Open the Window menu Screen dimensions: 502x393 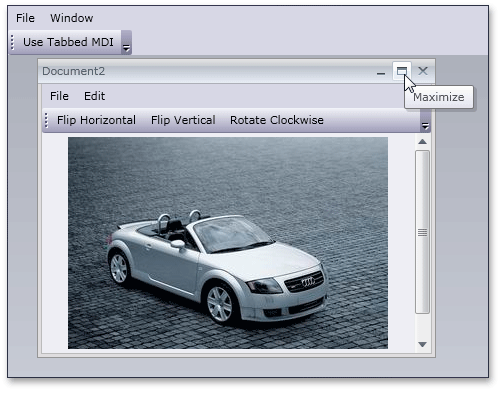(72, 18)
